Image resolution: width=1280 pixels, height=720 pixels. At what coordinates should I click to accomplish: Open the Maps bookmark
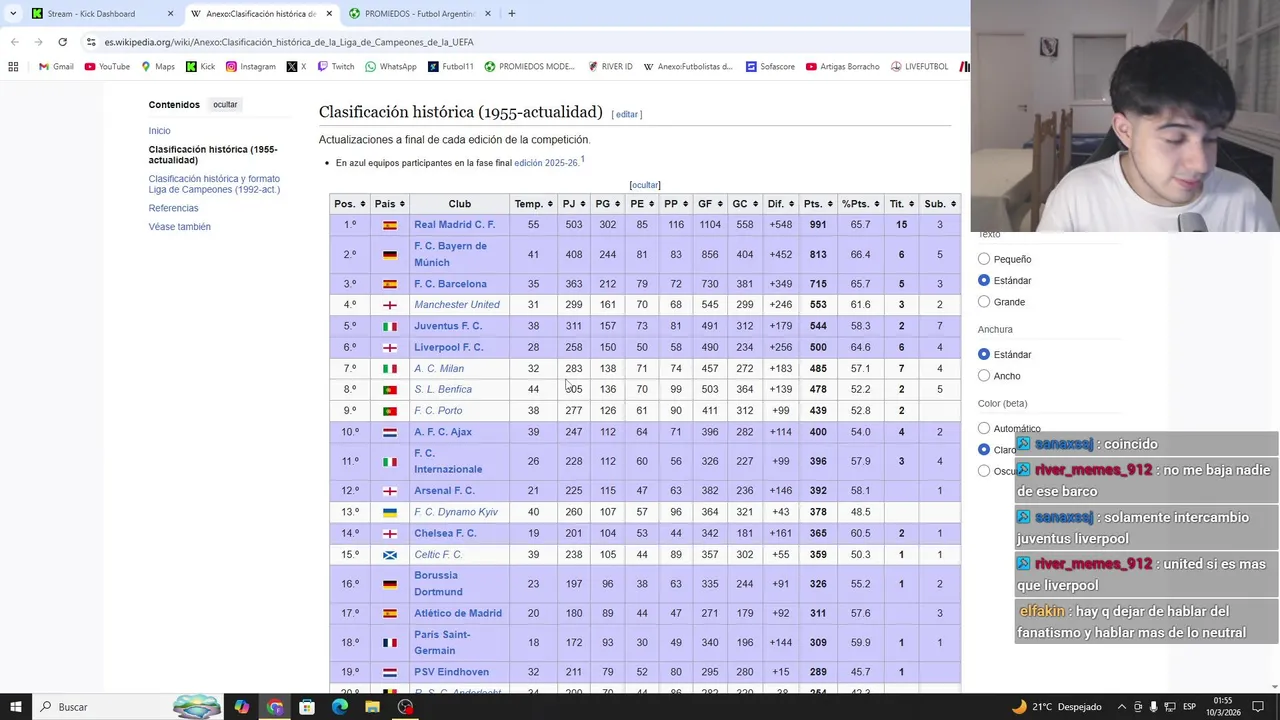coord(158,67)
